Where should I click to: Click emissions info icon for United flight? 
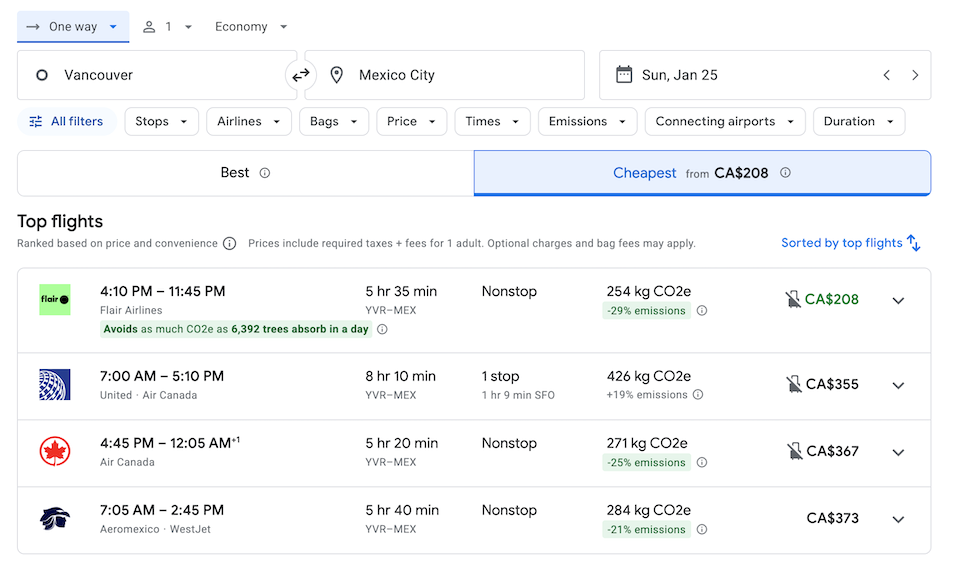pyautogui.click(x=698, y=395)
